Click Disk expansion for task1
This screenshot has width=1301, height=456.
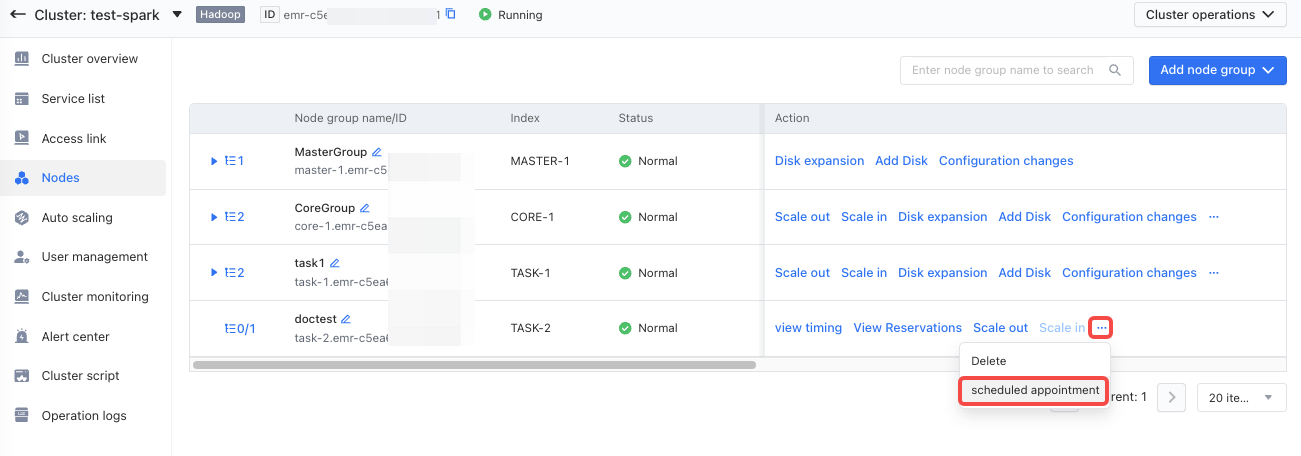click(x=942, y=273)
